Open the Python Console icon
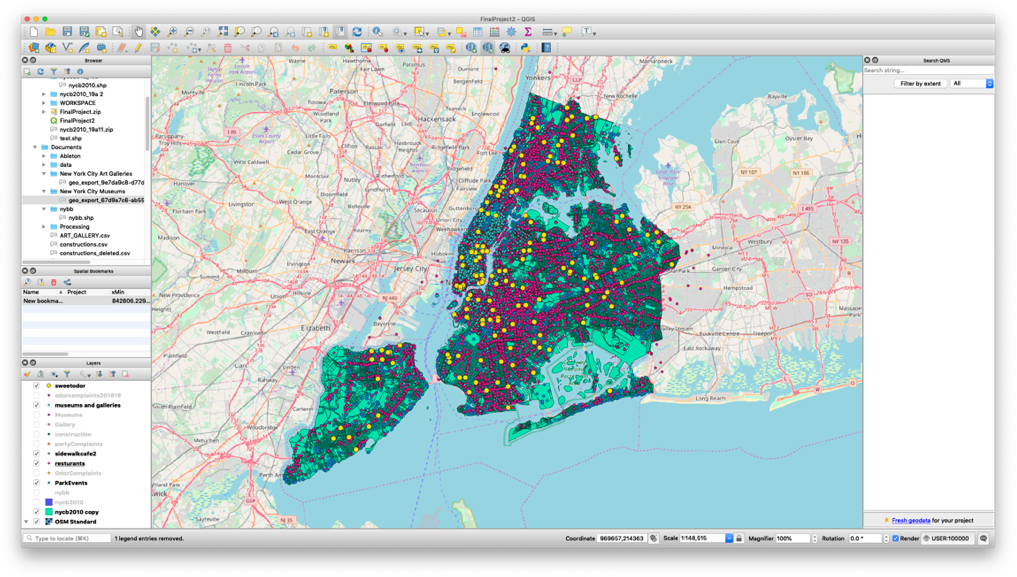This screenshot has width=1017, height=577. 526,47
